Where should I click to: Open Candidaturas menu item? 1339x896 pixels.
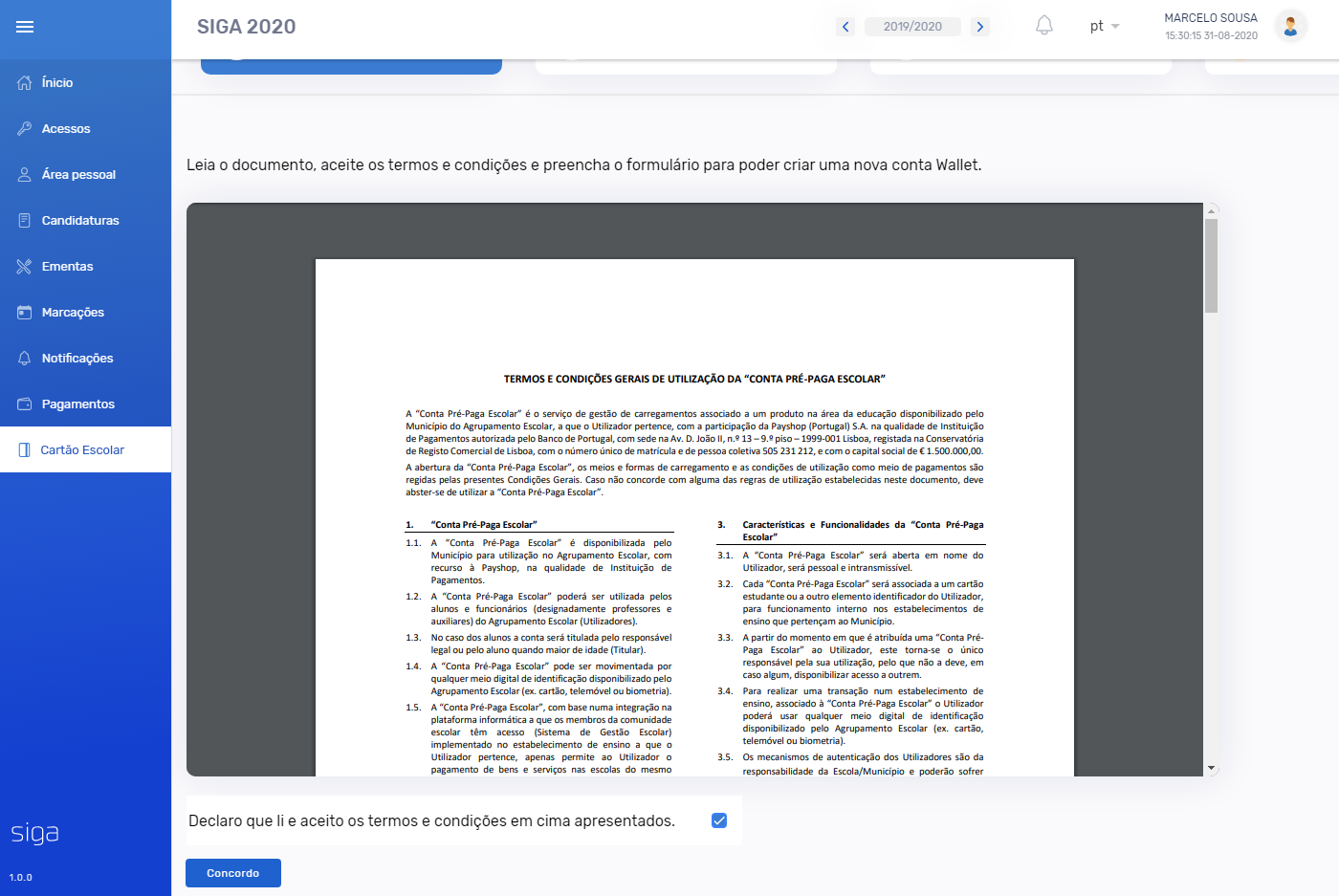(80, 221)
